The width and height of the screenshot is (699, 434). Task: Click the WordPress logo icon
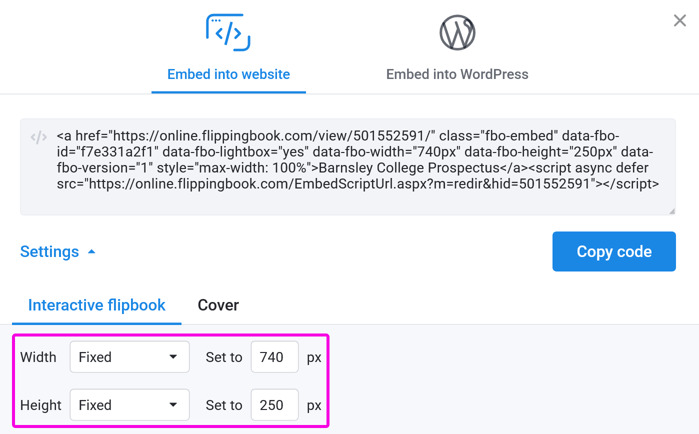[x=457, y=33]
